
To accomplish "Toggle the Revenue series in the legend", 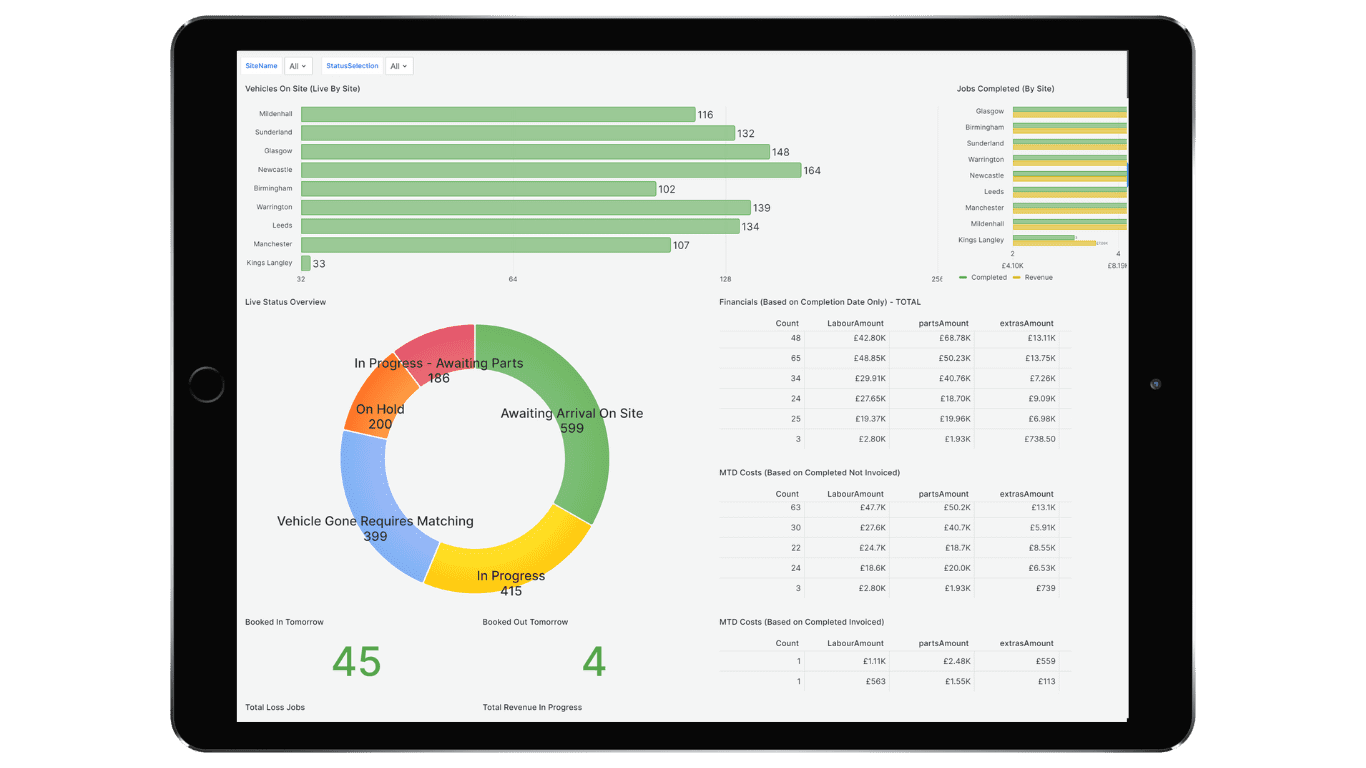I will click(1037, 277).
